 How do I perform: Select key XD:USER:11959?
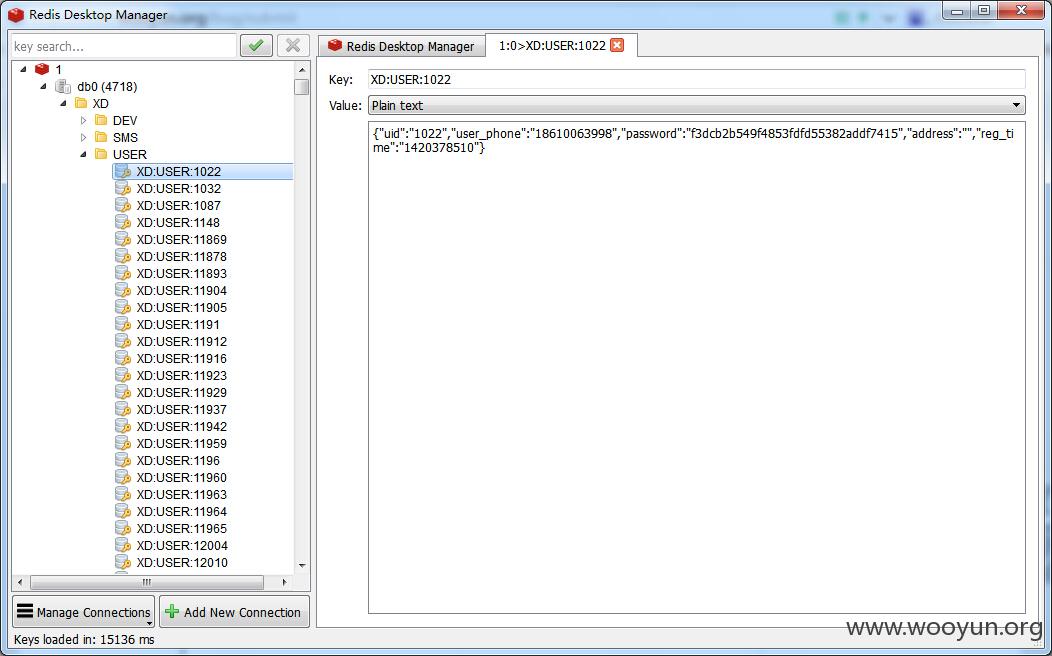coord(181,443)
